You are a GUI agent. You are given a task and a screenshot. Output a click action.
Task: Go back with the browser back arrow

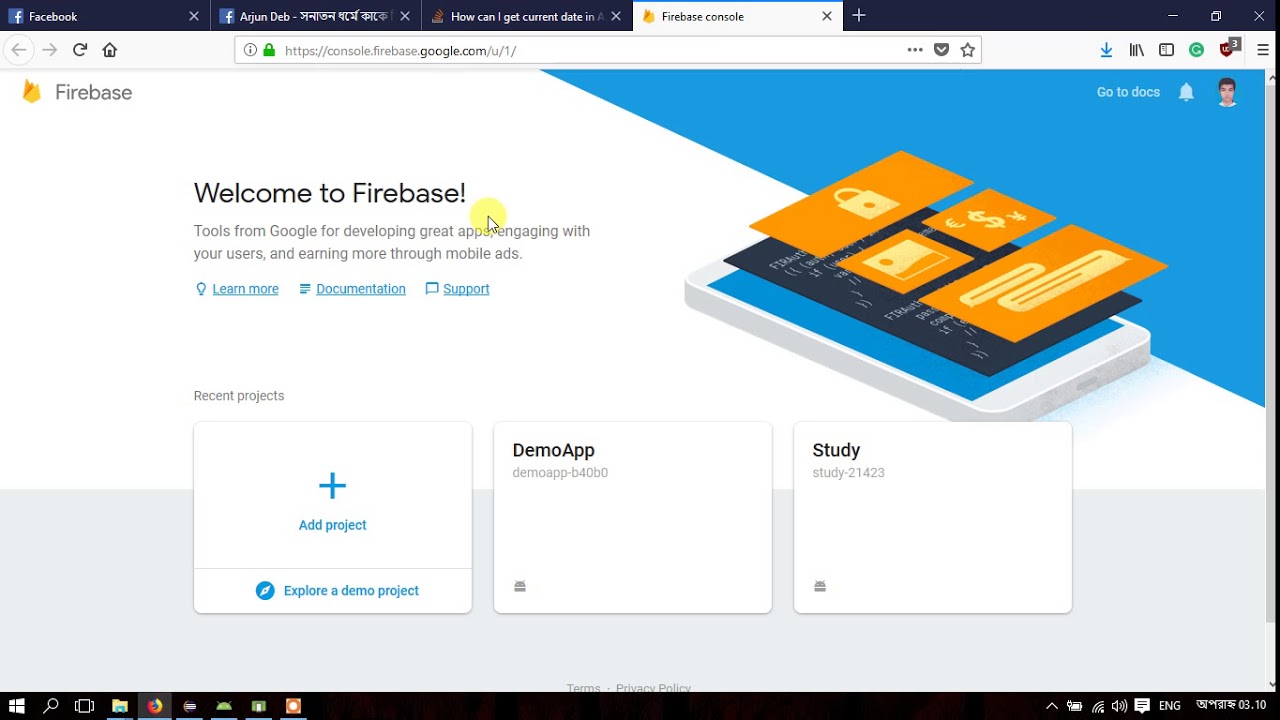(18, 50)
